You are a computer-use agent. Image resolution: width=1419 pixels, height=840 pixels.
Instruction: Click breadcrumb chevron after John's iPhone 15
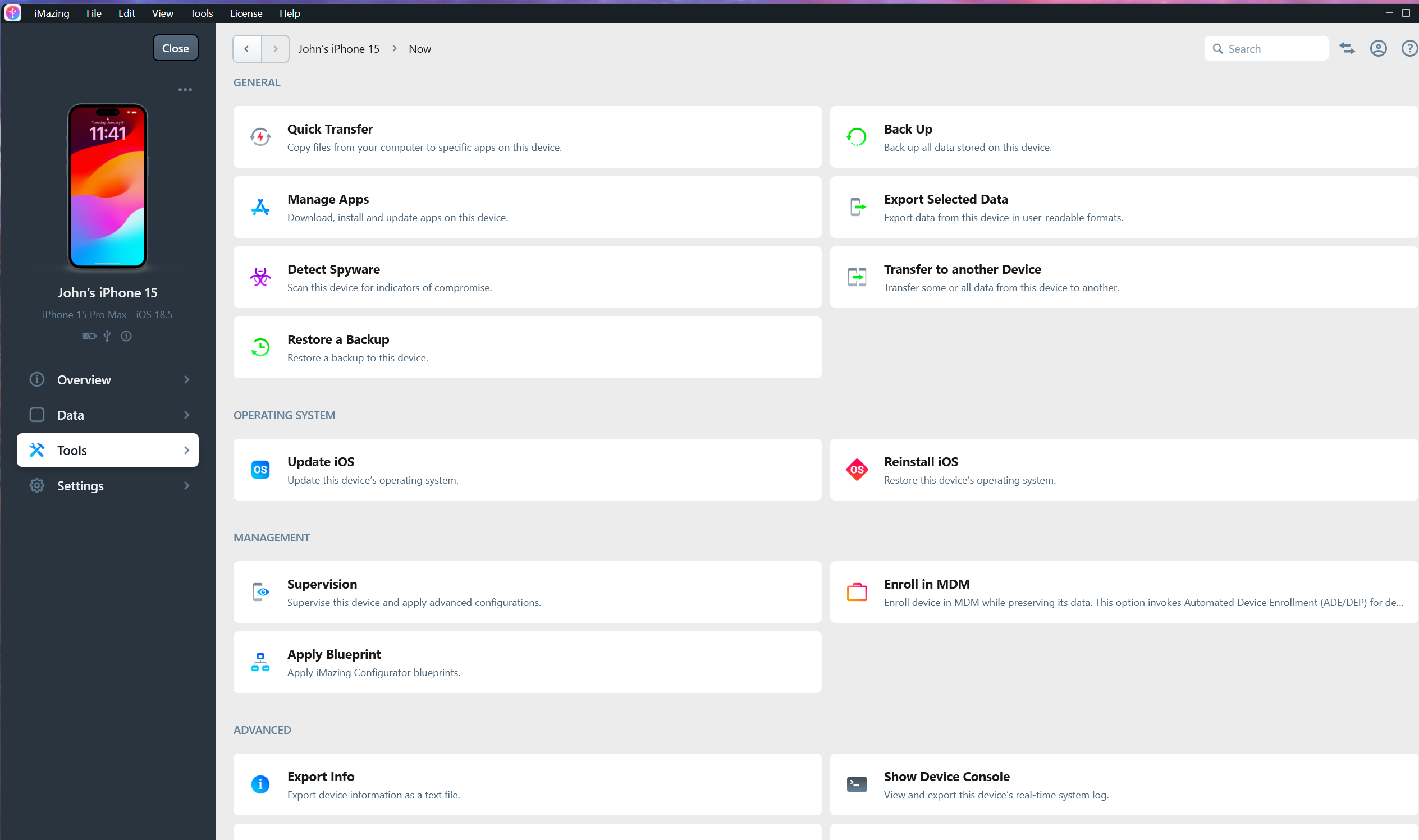click(395, 49)
